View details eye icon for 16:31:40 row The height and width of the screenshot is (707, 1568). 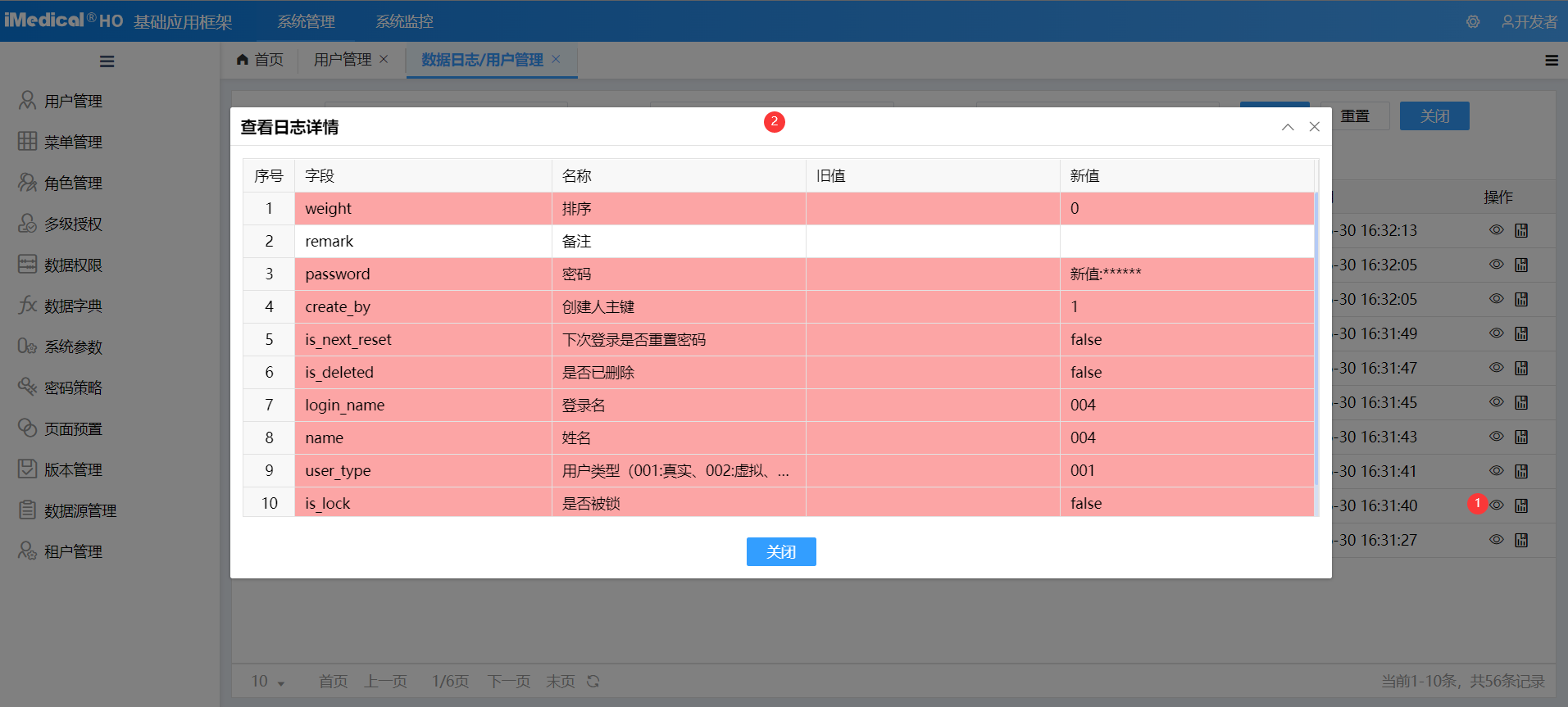click(x=1497, y=505)
